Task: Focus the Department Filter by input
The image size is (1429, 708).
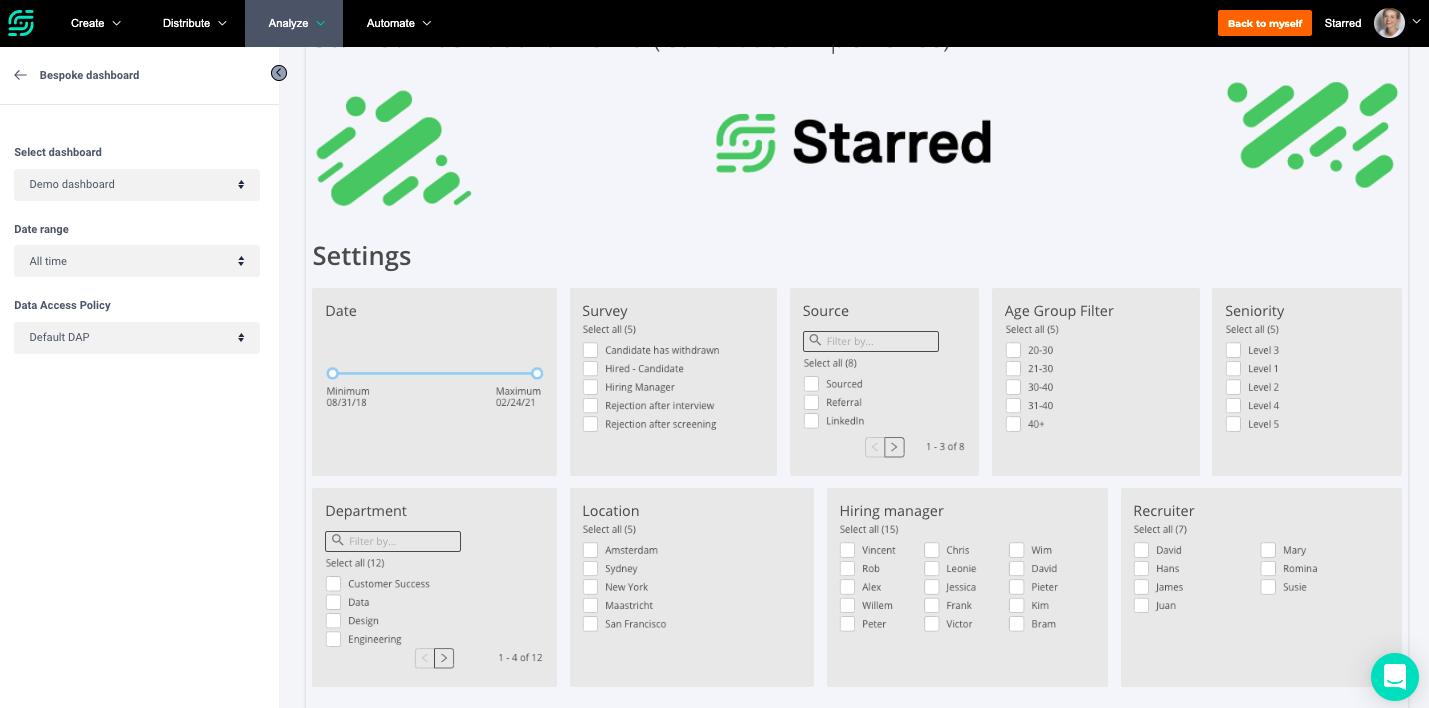Action: (x=393, y=541)
